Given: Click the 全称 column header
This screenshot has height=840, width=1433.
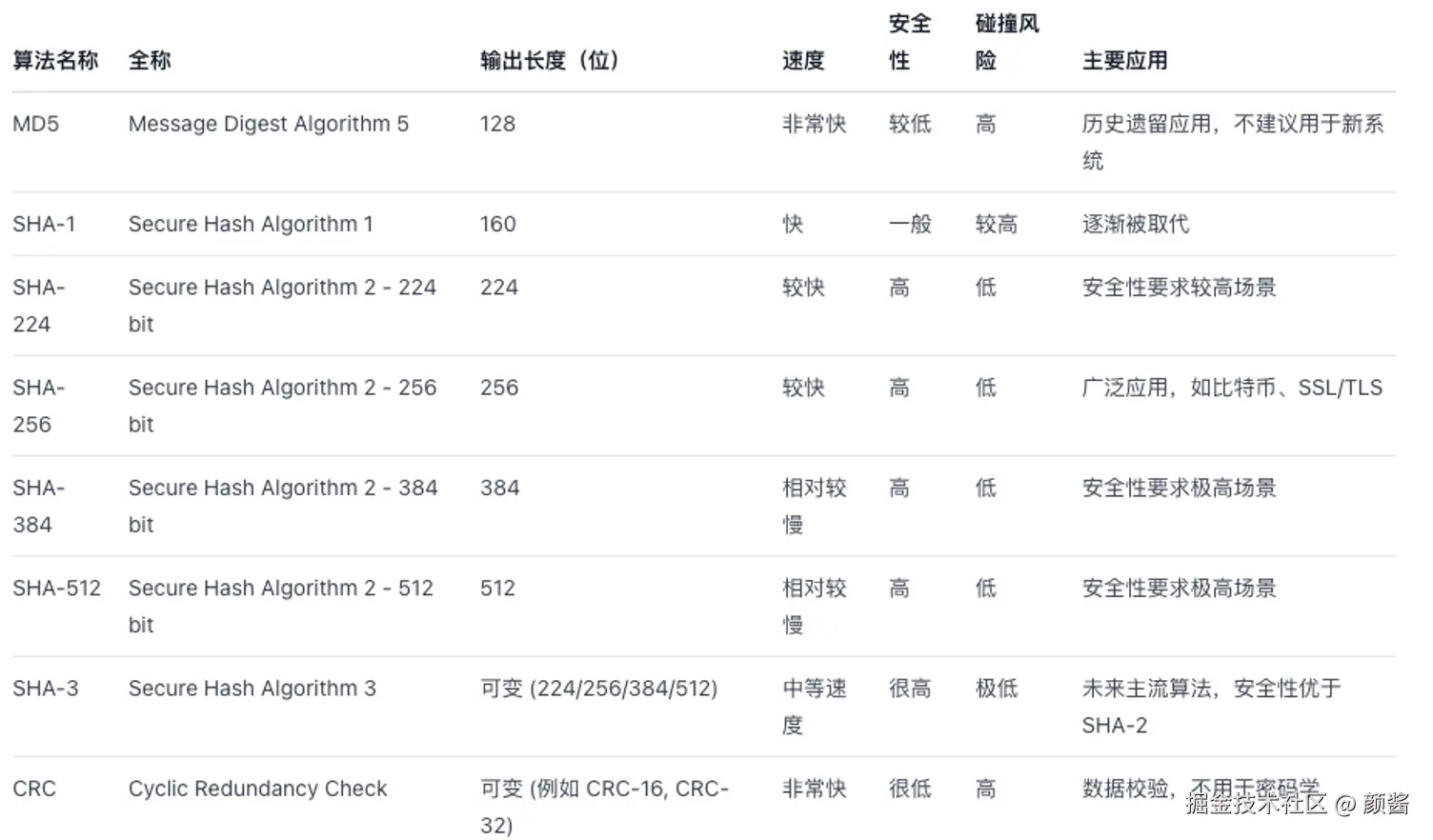Looking at the screenshot, I should 150,61.
